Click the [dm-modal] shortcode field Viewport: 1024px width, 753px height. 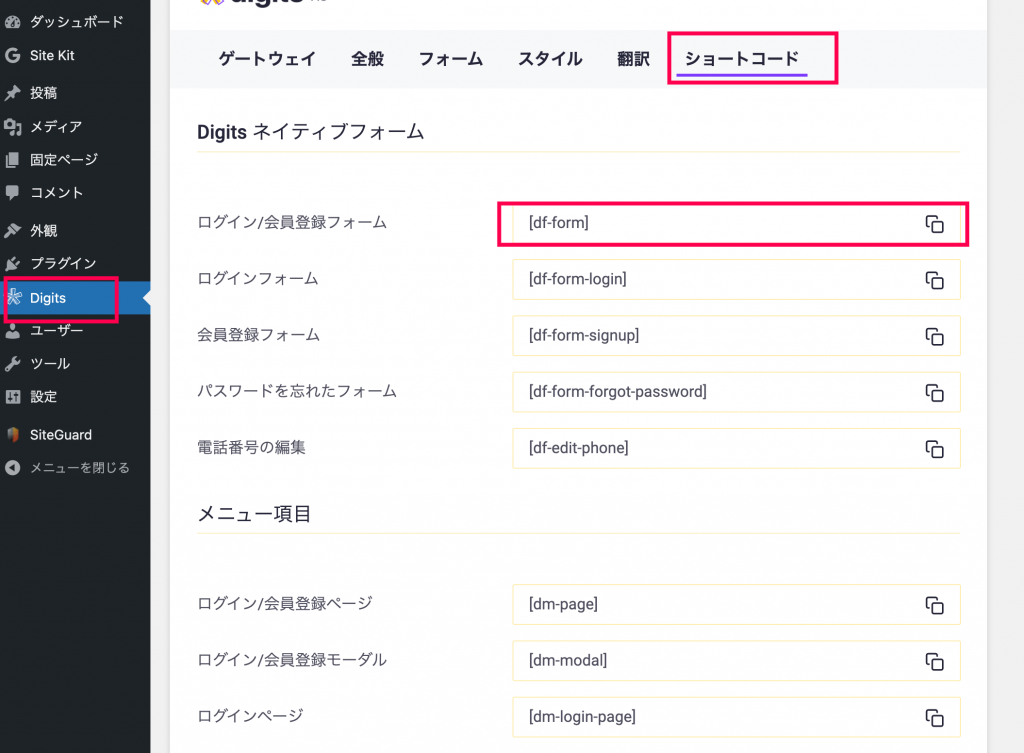736,661
